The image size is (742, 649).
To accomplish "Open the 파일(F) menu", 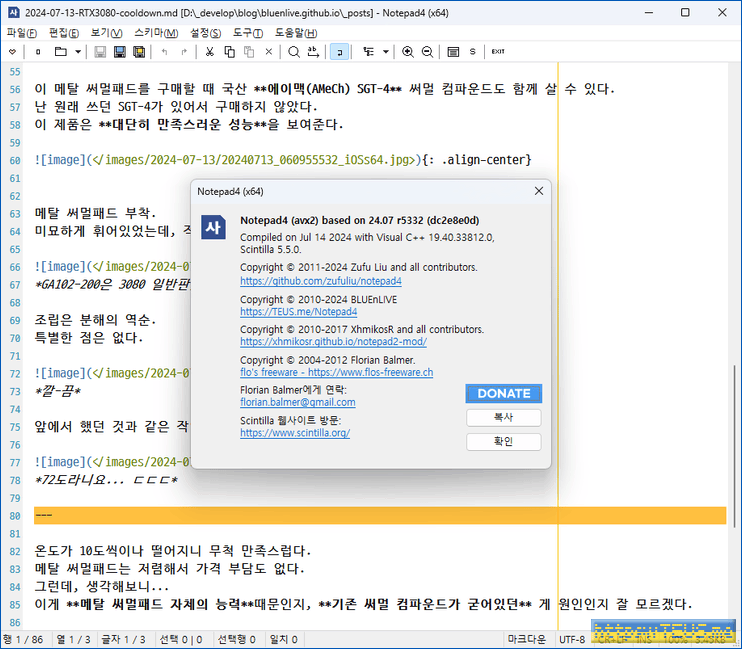I will tap(22, 32).
